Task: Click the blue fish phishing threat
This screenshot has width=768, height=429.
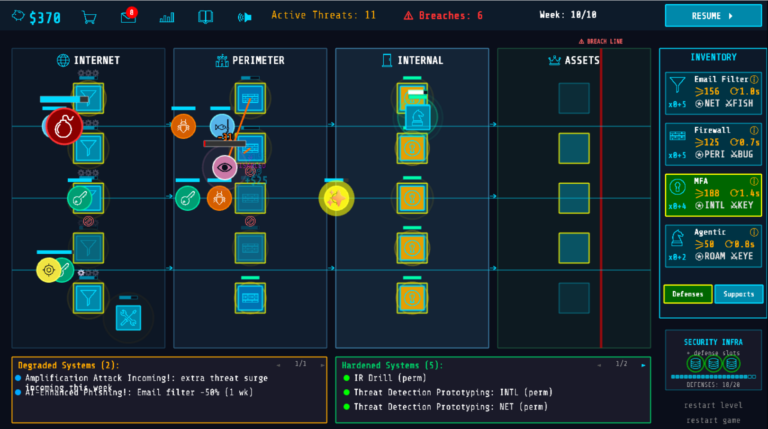Action: click(x=221, y=126)
